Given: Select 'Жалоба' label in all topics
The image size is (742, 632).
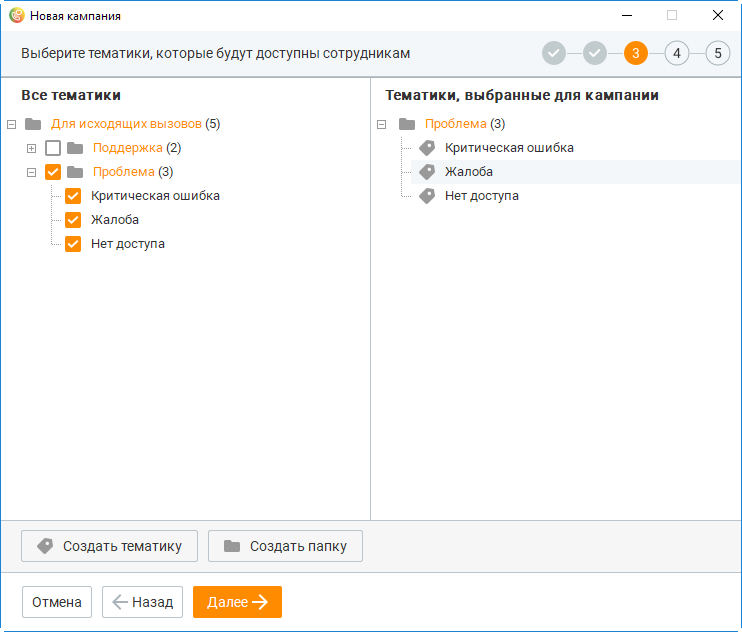Looking at the screenshot, I should click(115, 220).
